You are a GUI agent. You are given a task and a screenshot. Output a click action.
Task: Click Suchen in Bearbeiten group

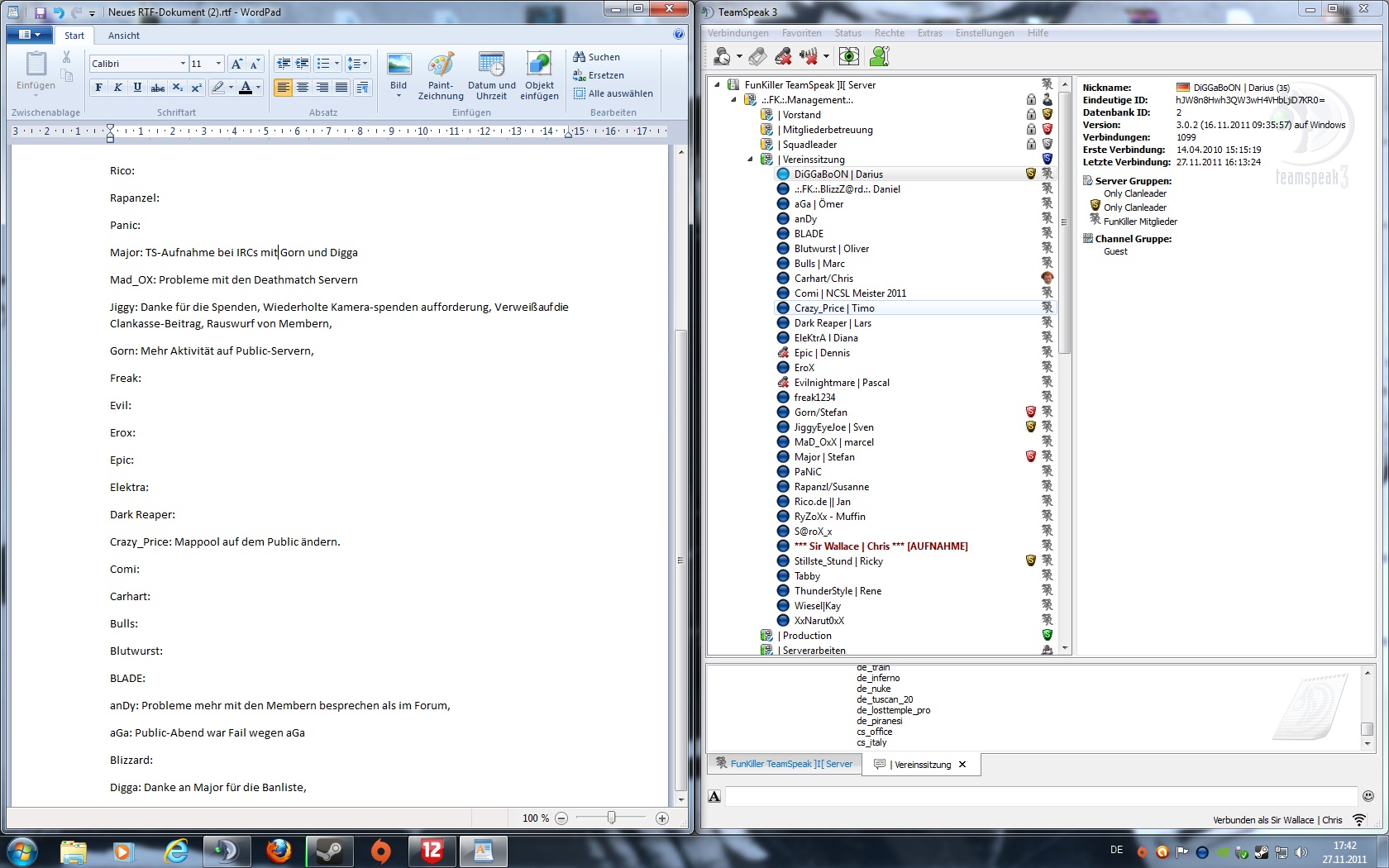(597, 57)
